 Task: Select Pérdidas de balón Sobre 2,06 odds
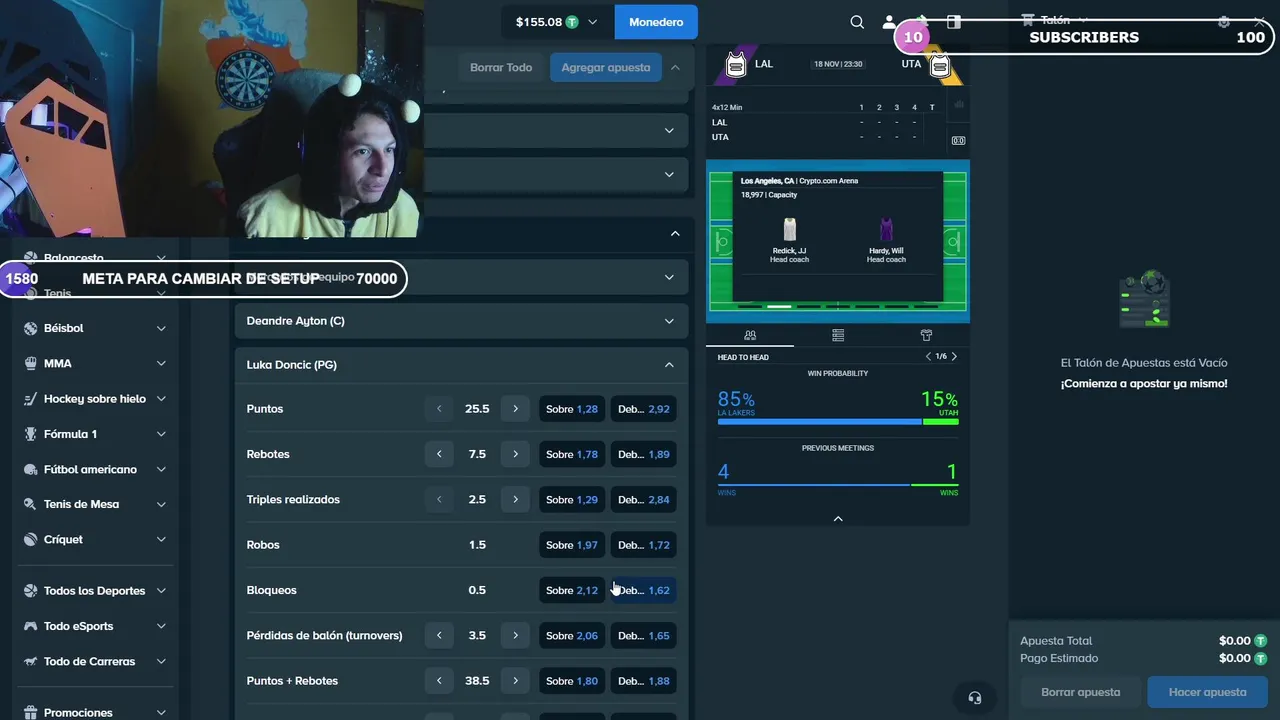(x=572, y=635)
